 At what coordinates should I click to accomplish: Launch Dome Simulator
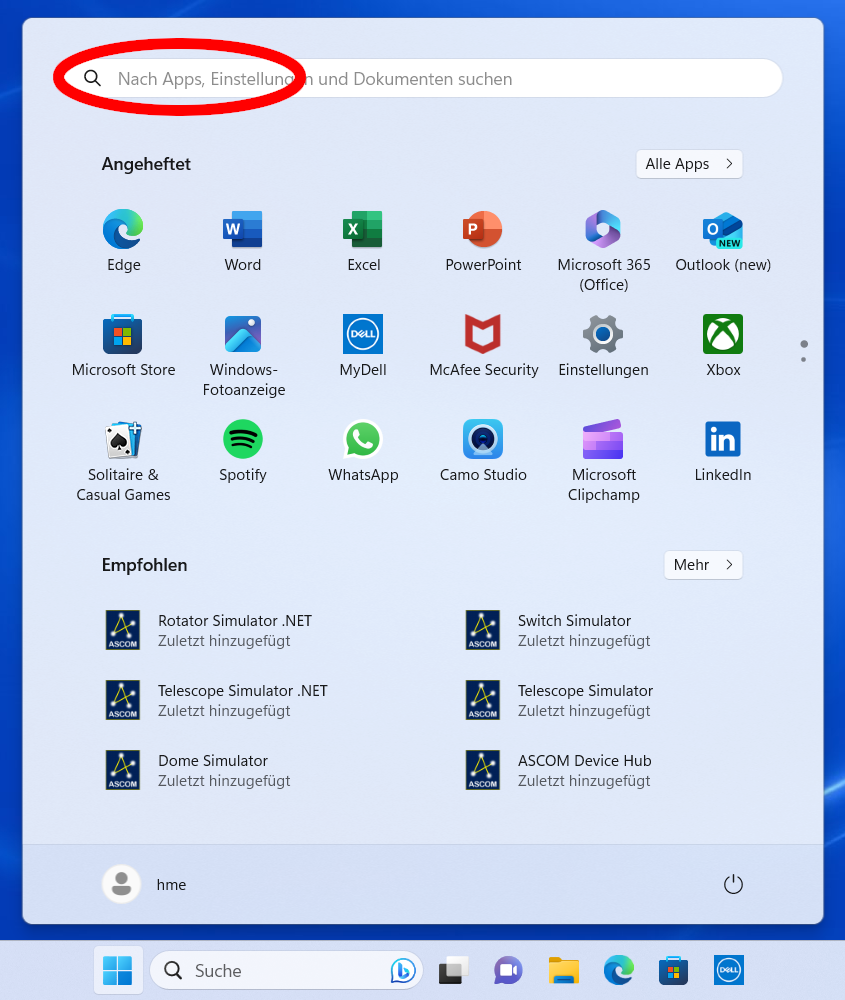(x=198, y=770)
